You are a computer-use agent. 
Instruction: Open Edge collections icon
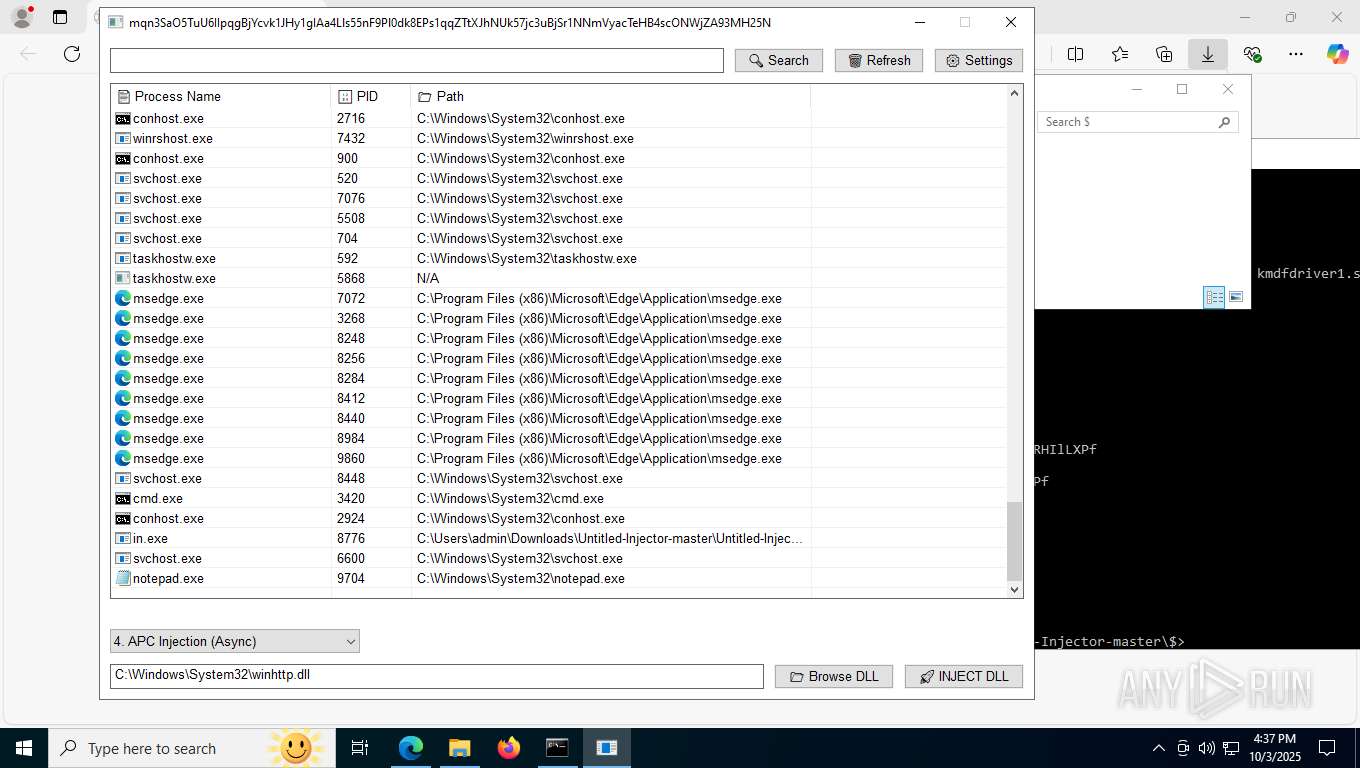click(1164, 54)
